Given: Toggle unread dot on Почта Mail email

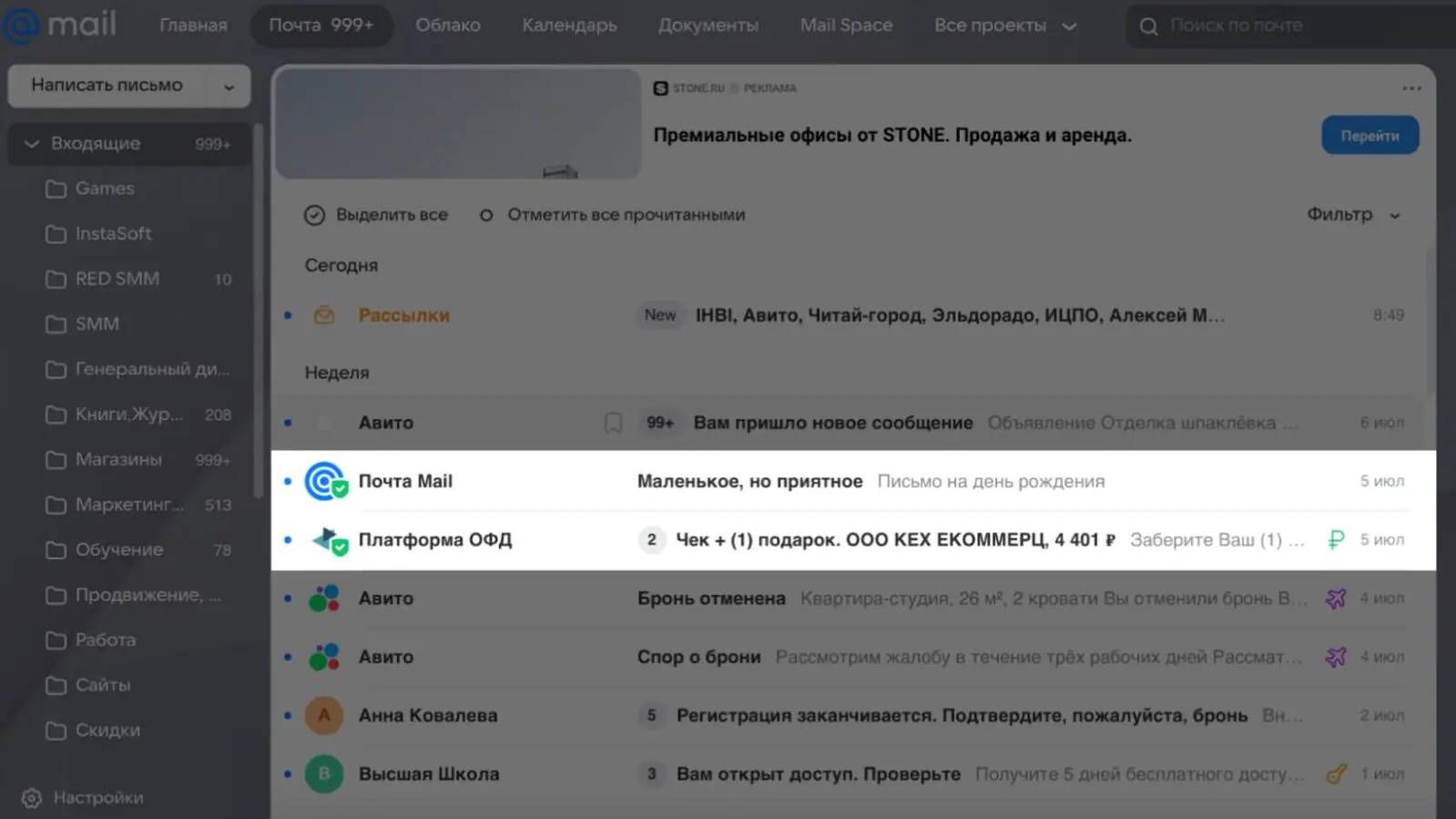Looking at the screenshot, I should (x=288, y=481).
